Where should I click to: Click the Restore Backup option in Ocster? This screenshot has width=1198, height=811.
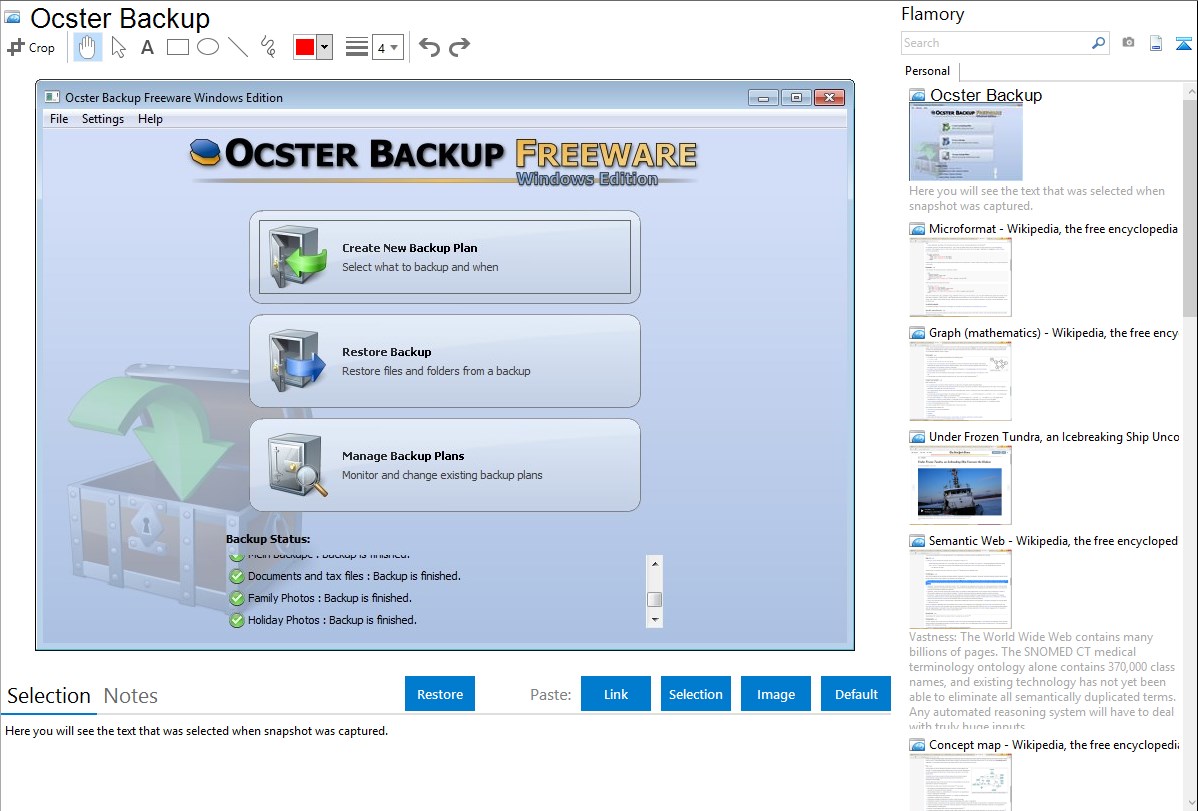pos(445,361)
